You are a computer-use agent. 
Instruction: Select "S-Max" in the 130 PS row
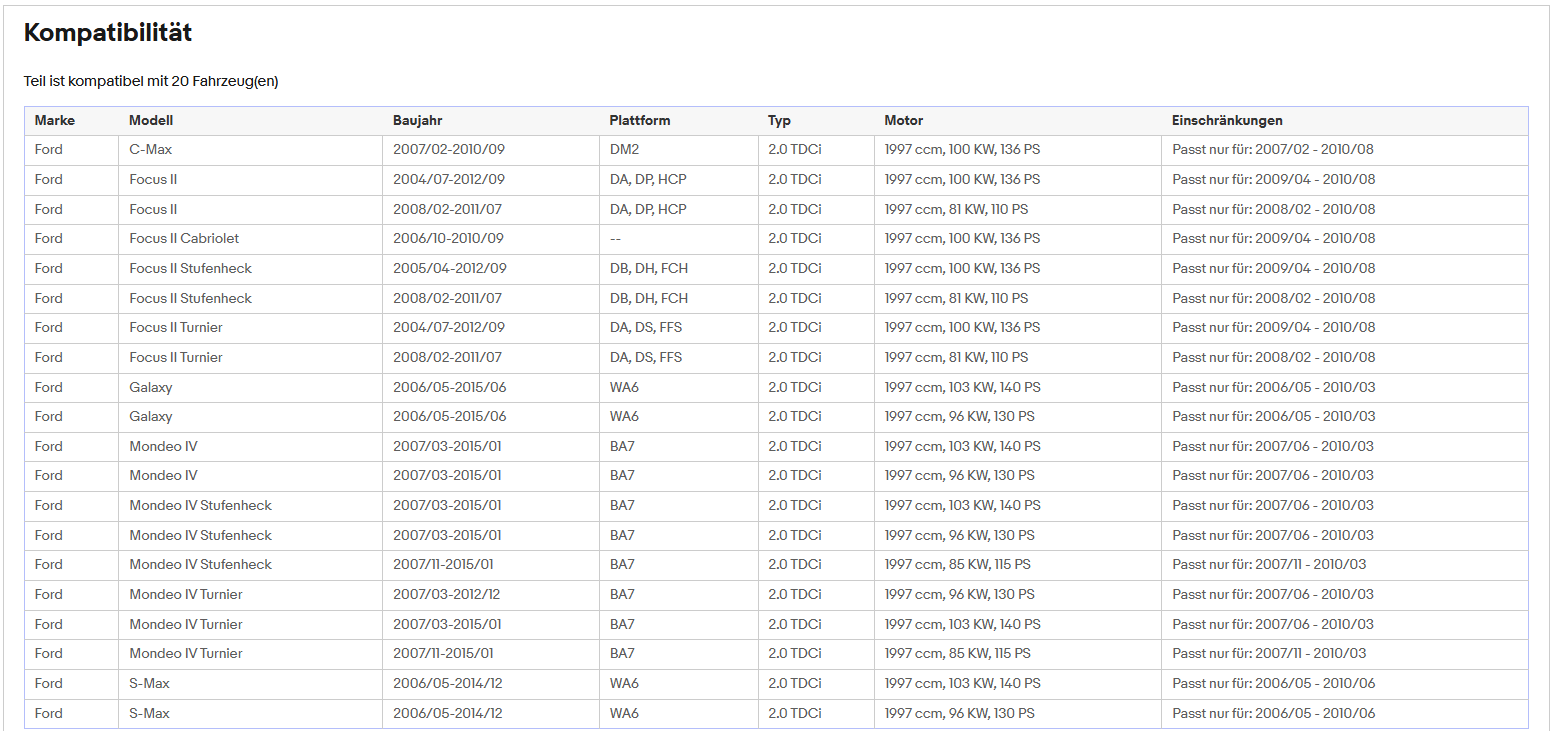pos(149,713)
